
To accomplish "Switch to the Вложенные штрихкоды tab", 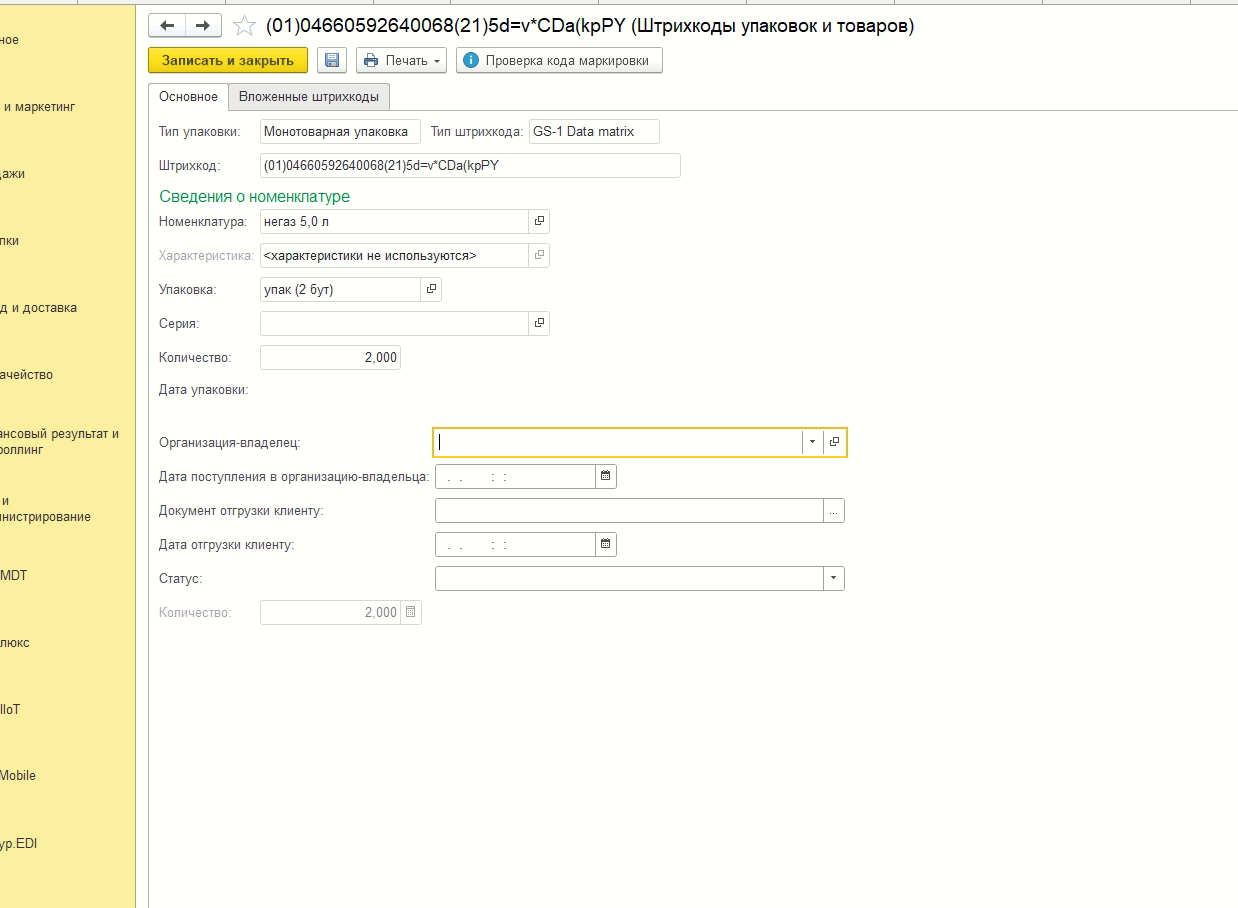I will point(309,97).
